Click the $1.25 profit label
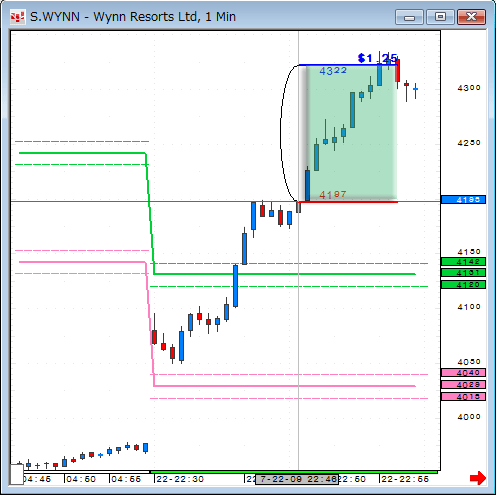Image resolution: width=496 pixels, height=495 pixels. (378, 58)
